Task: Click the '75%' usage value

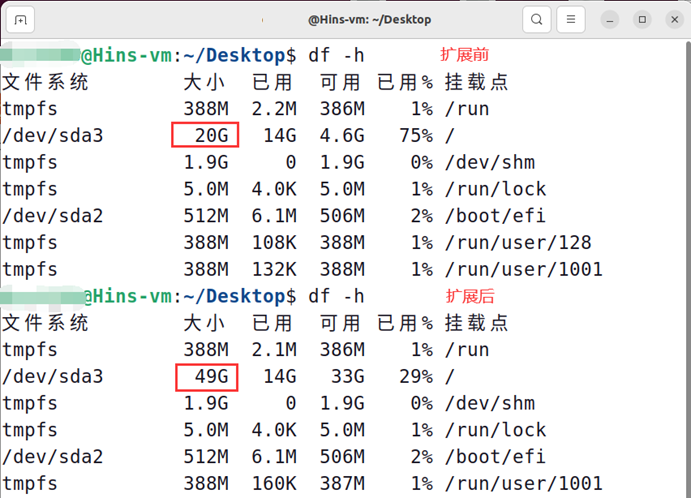Action: (416, 135)
